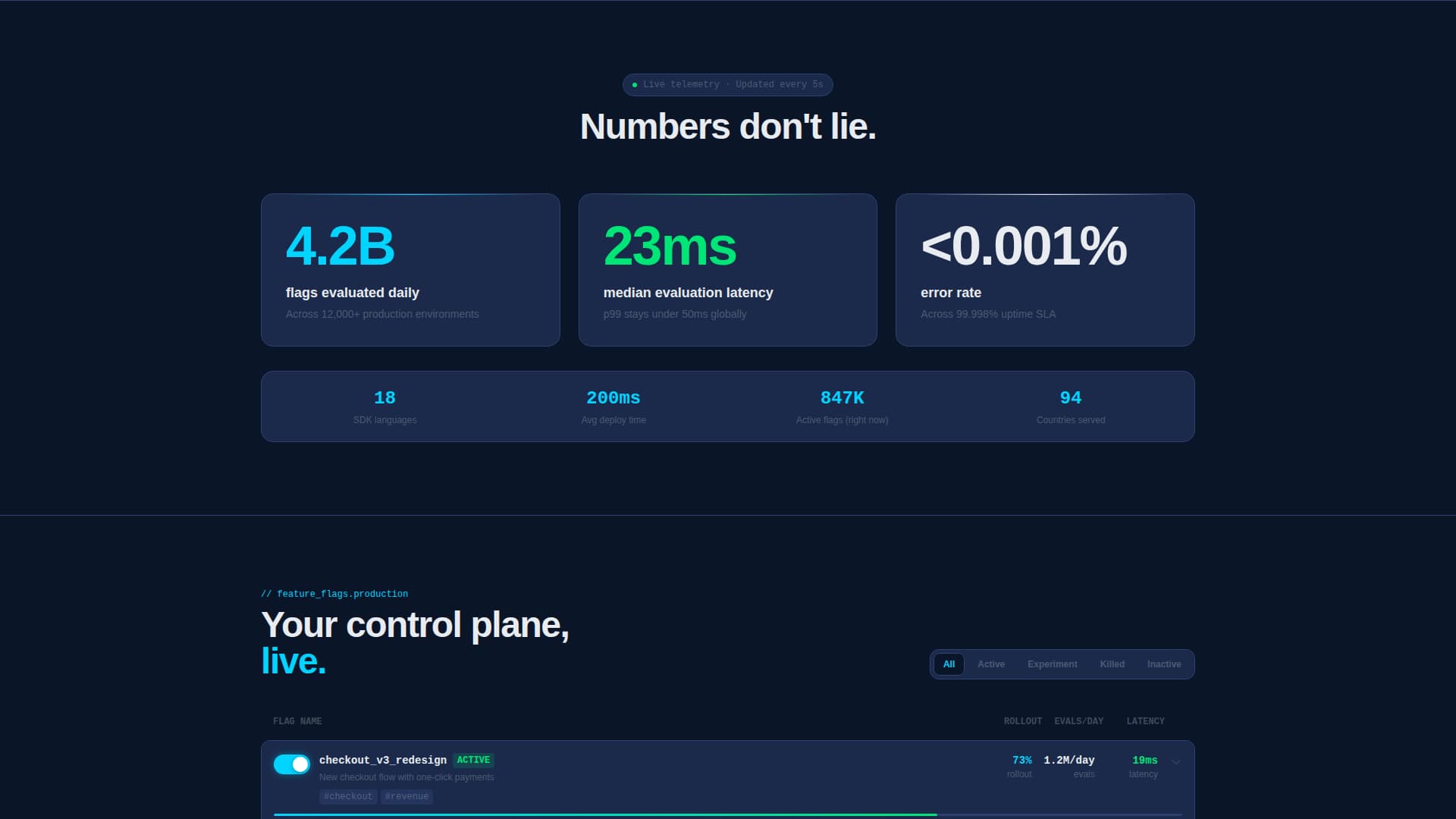Click the ACTIVE status badge
Image resolution: width=1456 pixels, height=819 pixels.
point(474,759)
